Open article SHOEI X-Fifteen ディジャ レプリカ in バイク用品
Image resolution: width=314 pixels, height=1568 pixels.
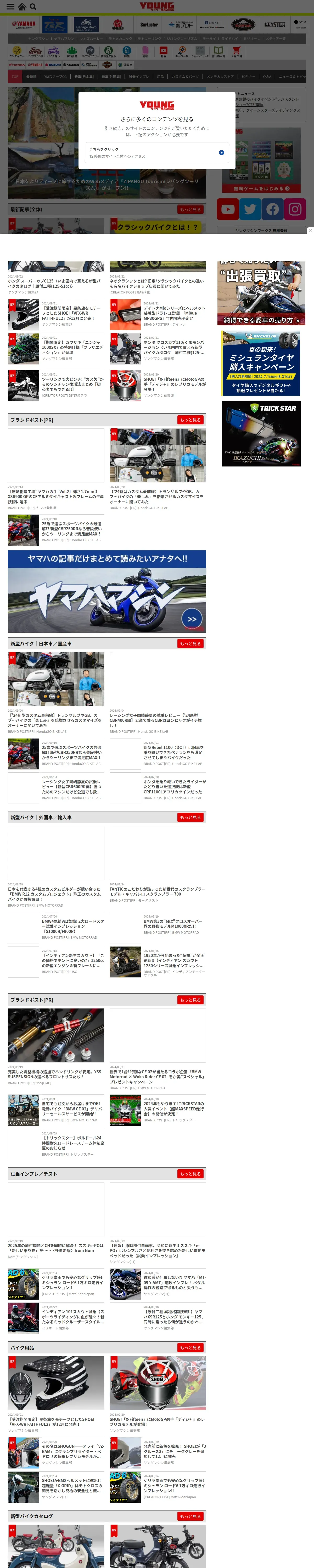(158, 1422)
